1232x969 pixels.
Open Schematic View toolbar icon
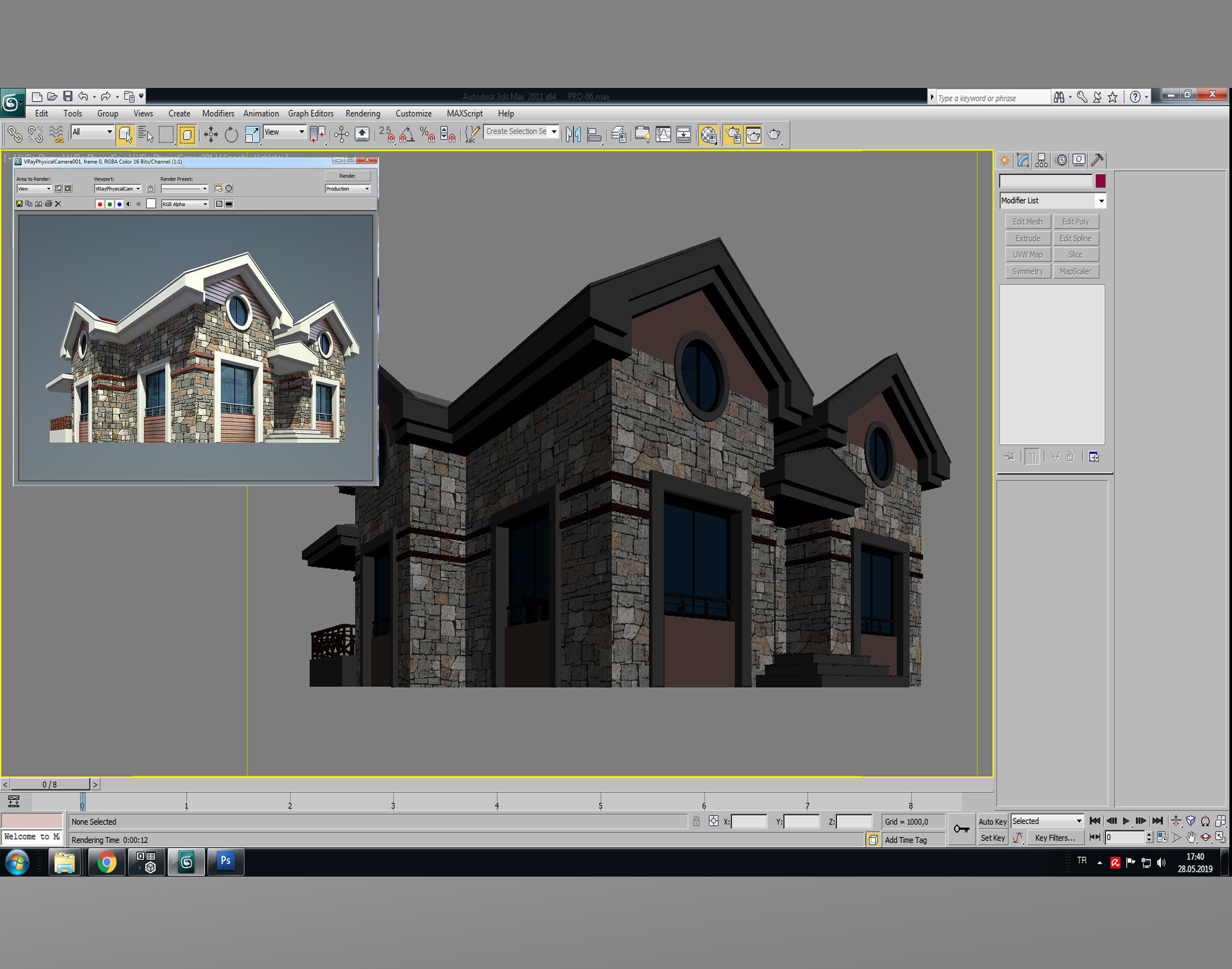click(x=683, y=134)
